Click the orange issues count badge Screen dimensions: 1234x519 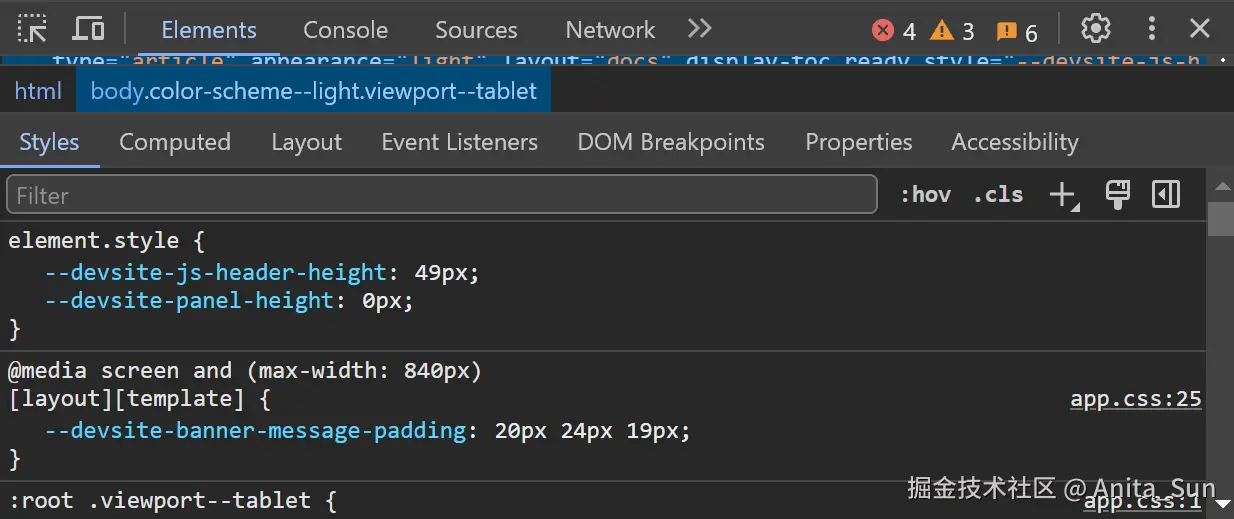pos(1017,31)
